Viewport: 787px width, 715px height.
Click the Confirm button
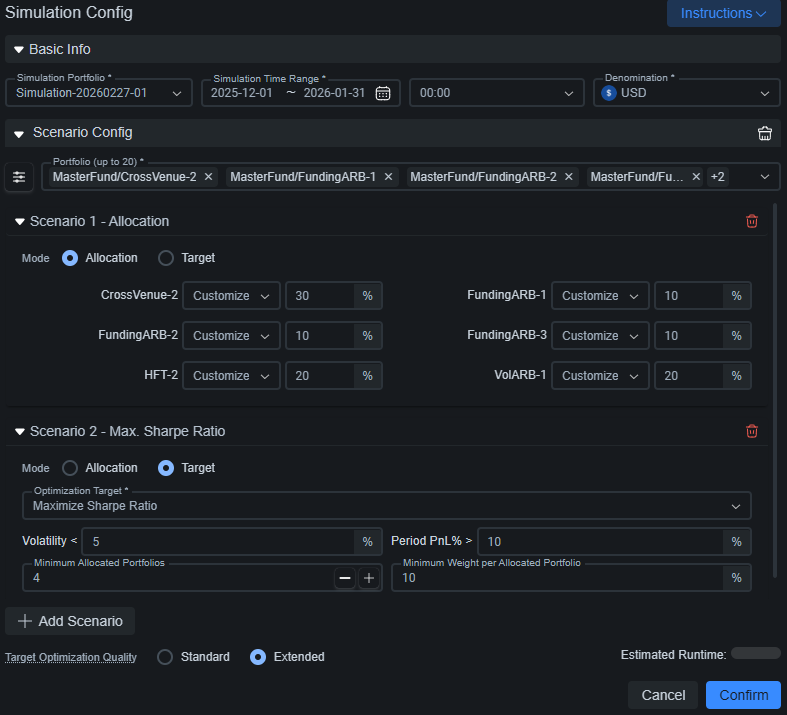(743, 695)
